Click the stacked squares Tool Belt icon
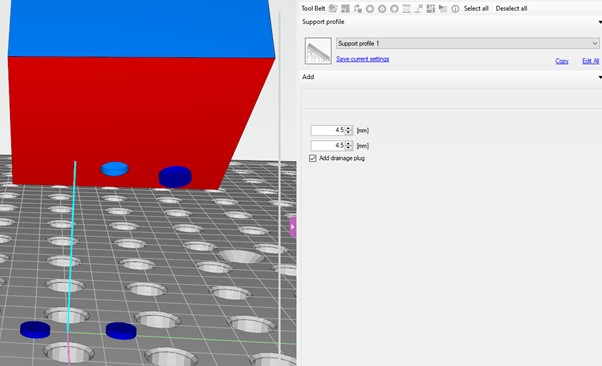Image resolution: width=602 pixels, height=366 pixels. coord(346,8)
